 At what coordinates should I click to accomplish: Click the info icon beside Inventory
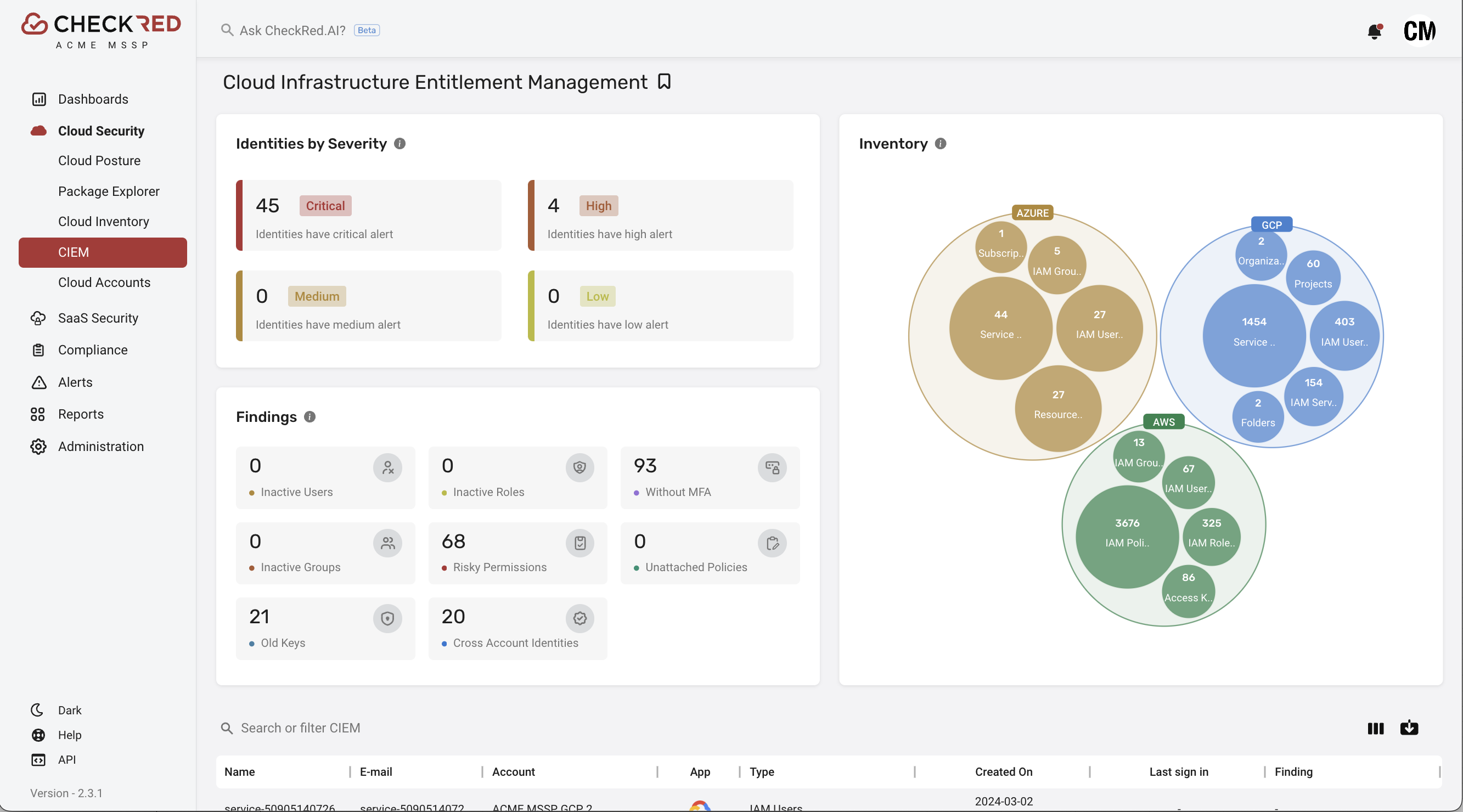tap(941, 144)
